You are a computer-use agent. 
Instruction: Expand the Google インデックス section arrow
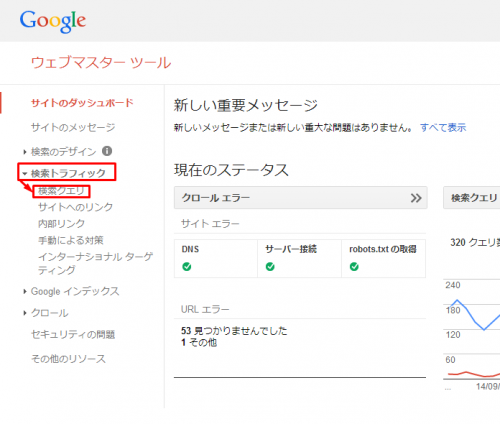(25, 292)
